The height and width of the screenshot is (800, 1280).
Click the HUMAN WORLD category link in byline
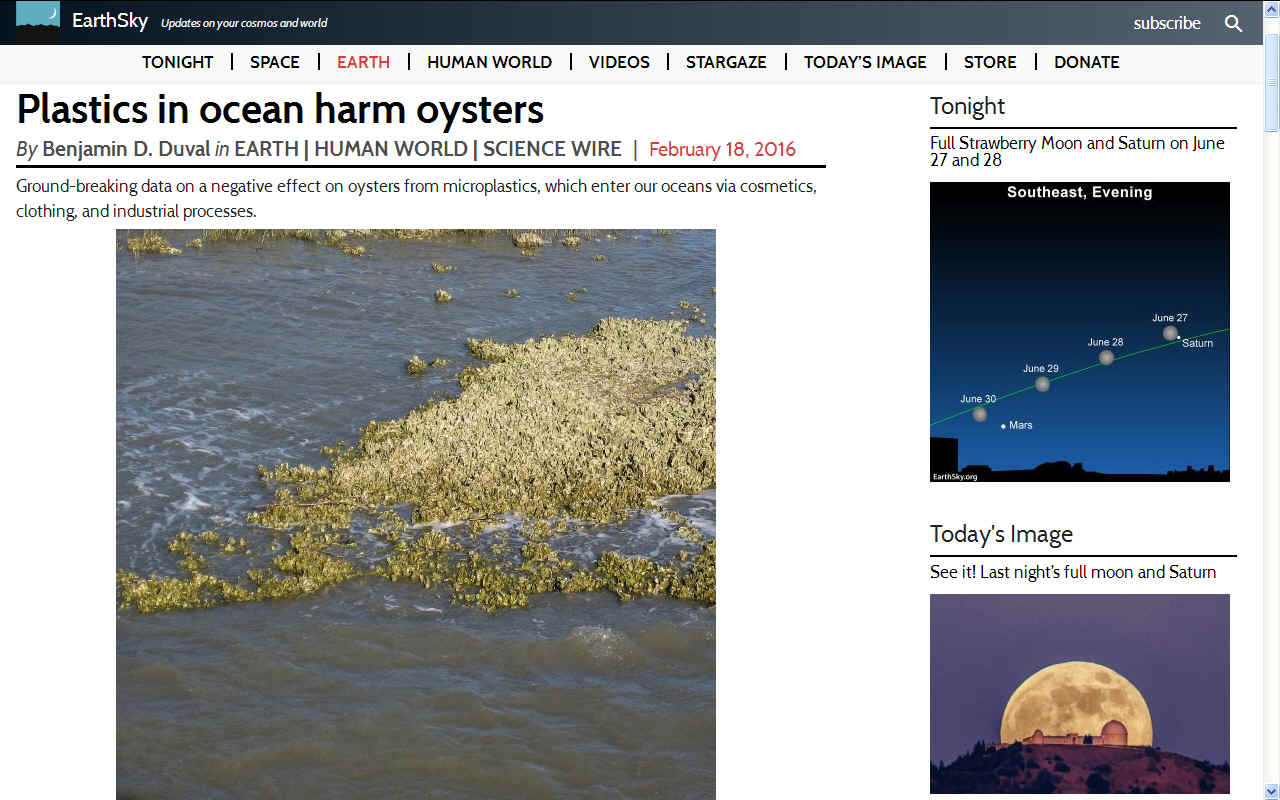point(391,149)
